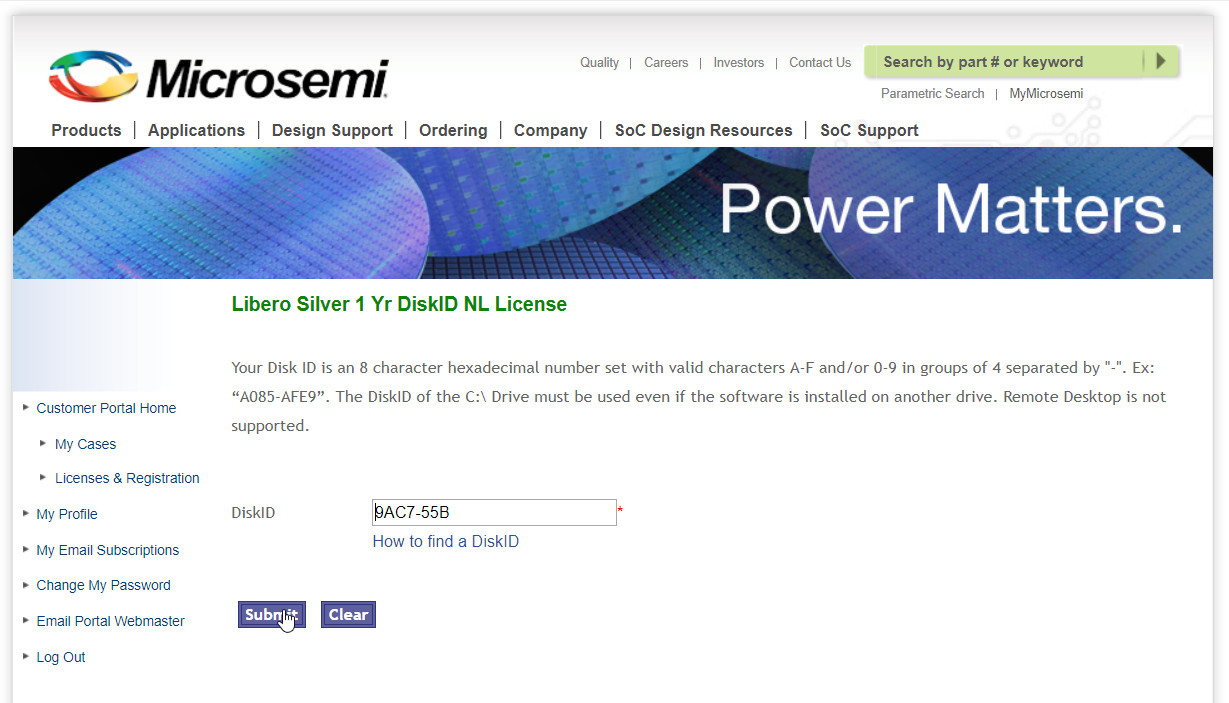Open the MyMicrosemi link

coord(1046,93)
